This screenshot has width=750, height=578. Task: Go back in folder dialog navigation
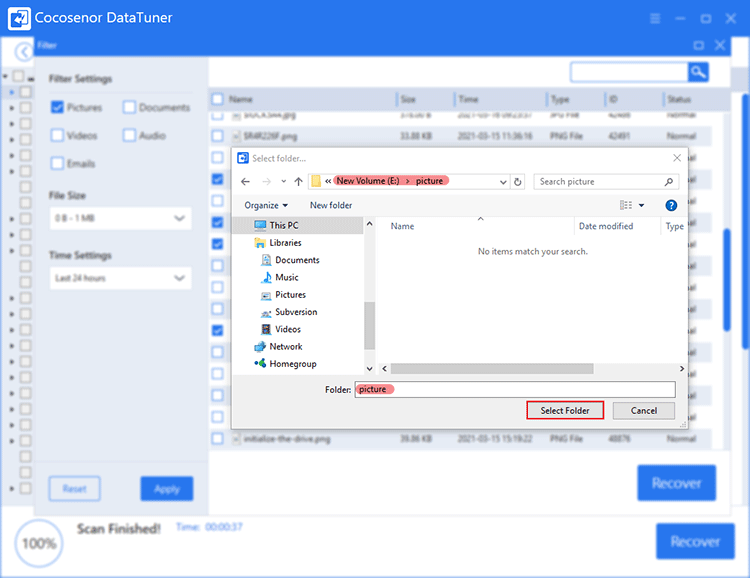[245, 181]
